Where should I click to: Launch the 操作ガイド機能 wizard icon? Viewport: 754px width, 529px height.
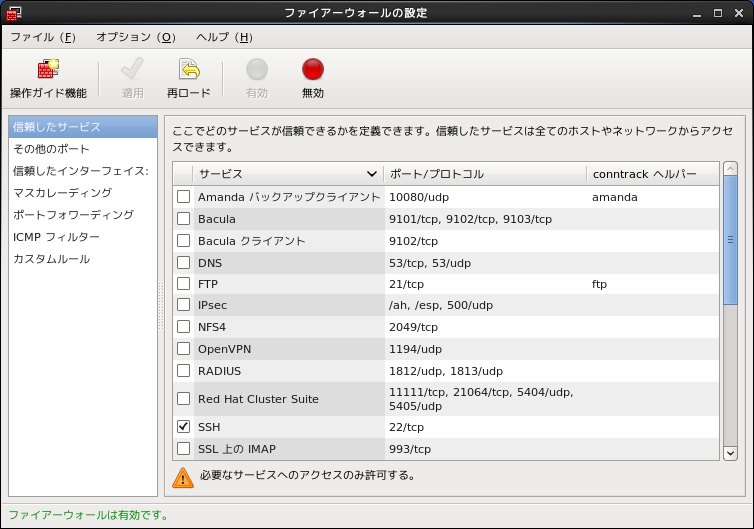(x=48, y=70)
